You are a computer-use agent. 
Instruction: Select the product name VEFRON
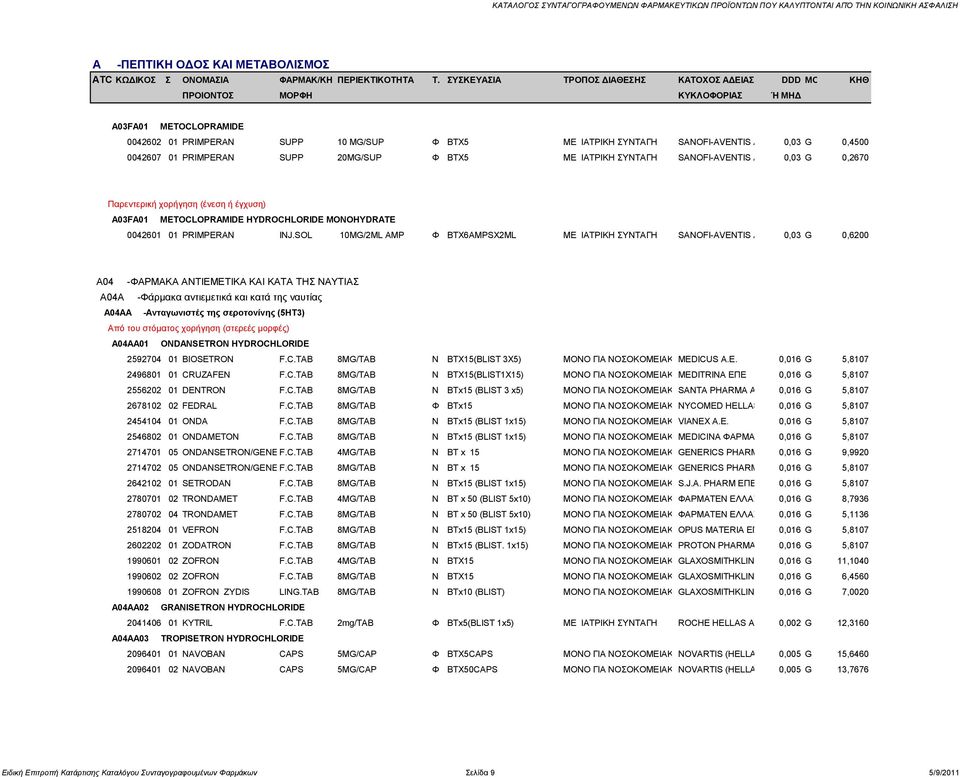[200, 530]
